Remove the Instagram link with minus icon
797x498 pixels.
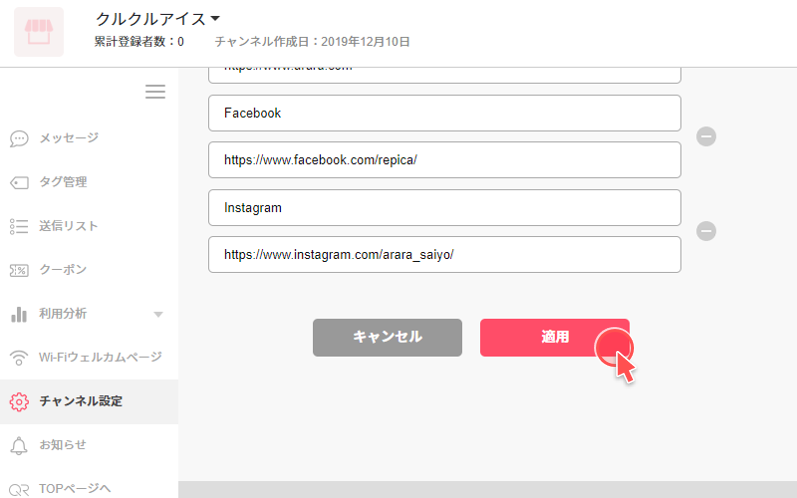(706, 231)
